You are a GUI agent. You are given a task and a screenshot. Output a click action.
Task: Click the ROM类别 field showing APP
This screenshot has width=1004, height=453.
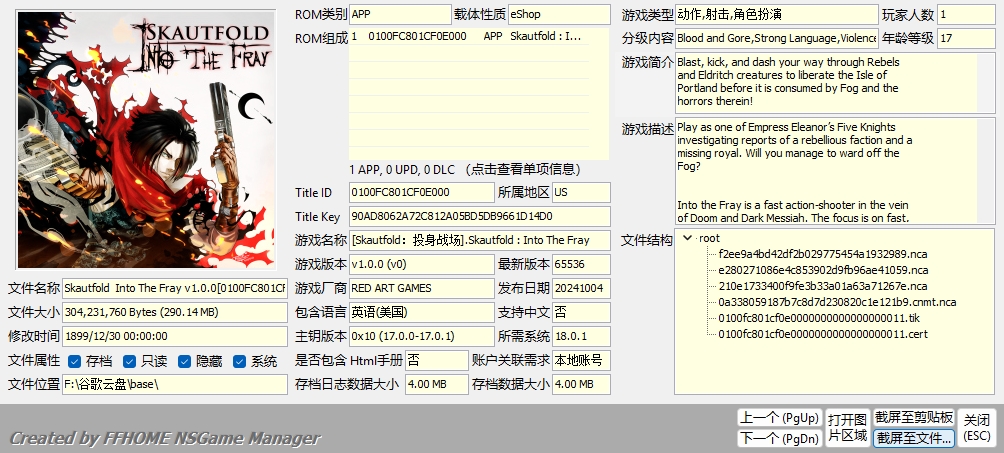pos(401,14)
